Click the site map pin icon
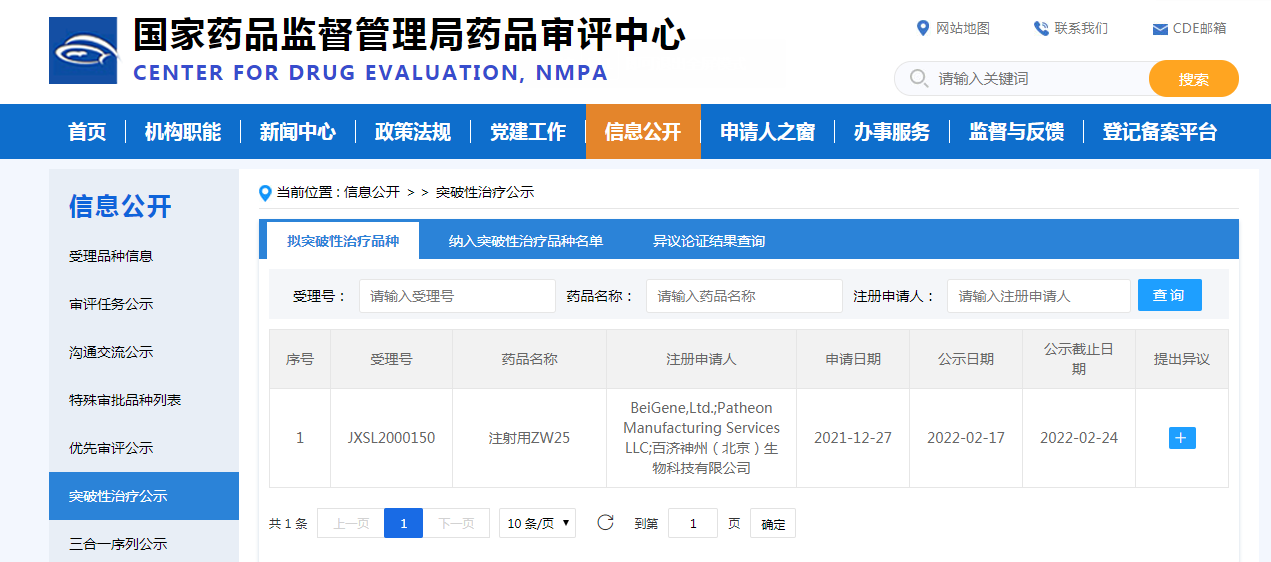 pyautogui.click(x=923, y=28)
